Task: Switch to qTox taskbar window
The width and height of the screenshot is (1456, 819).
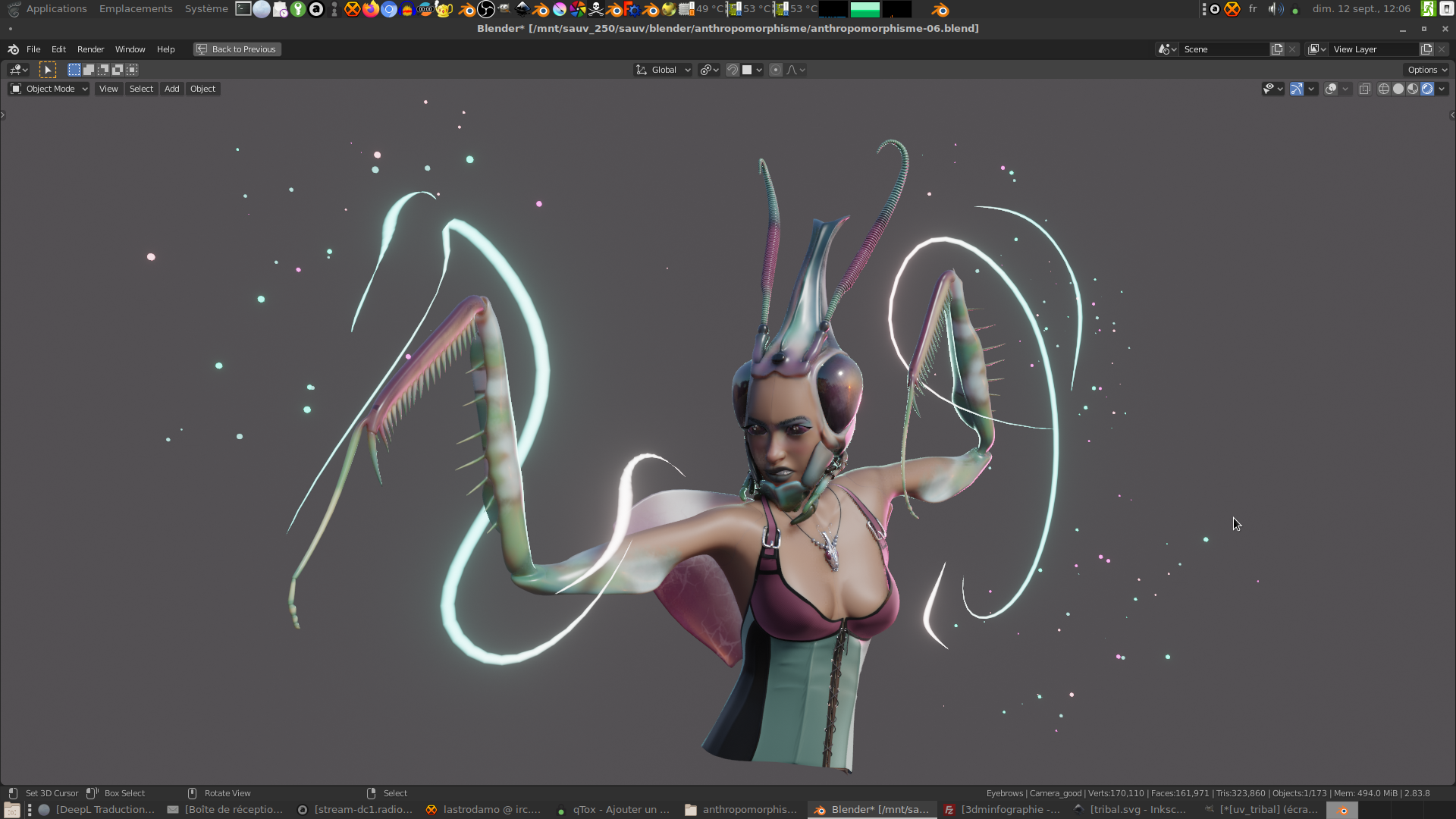Action: tap(613, 810)
